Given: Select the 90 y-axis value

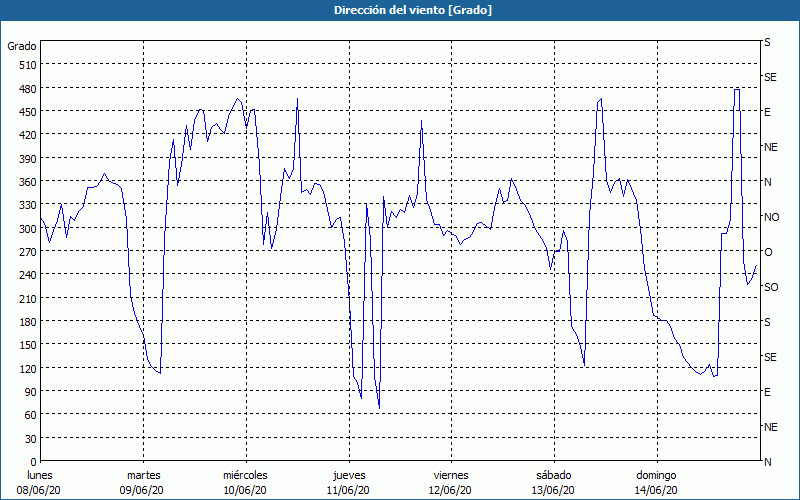Looking at the screenshot, I should (x=31, y=392).
